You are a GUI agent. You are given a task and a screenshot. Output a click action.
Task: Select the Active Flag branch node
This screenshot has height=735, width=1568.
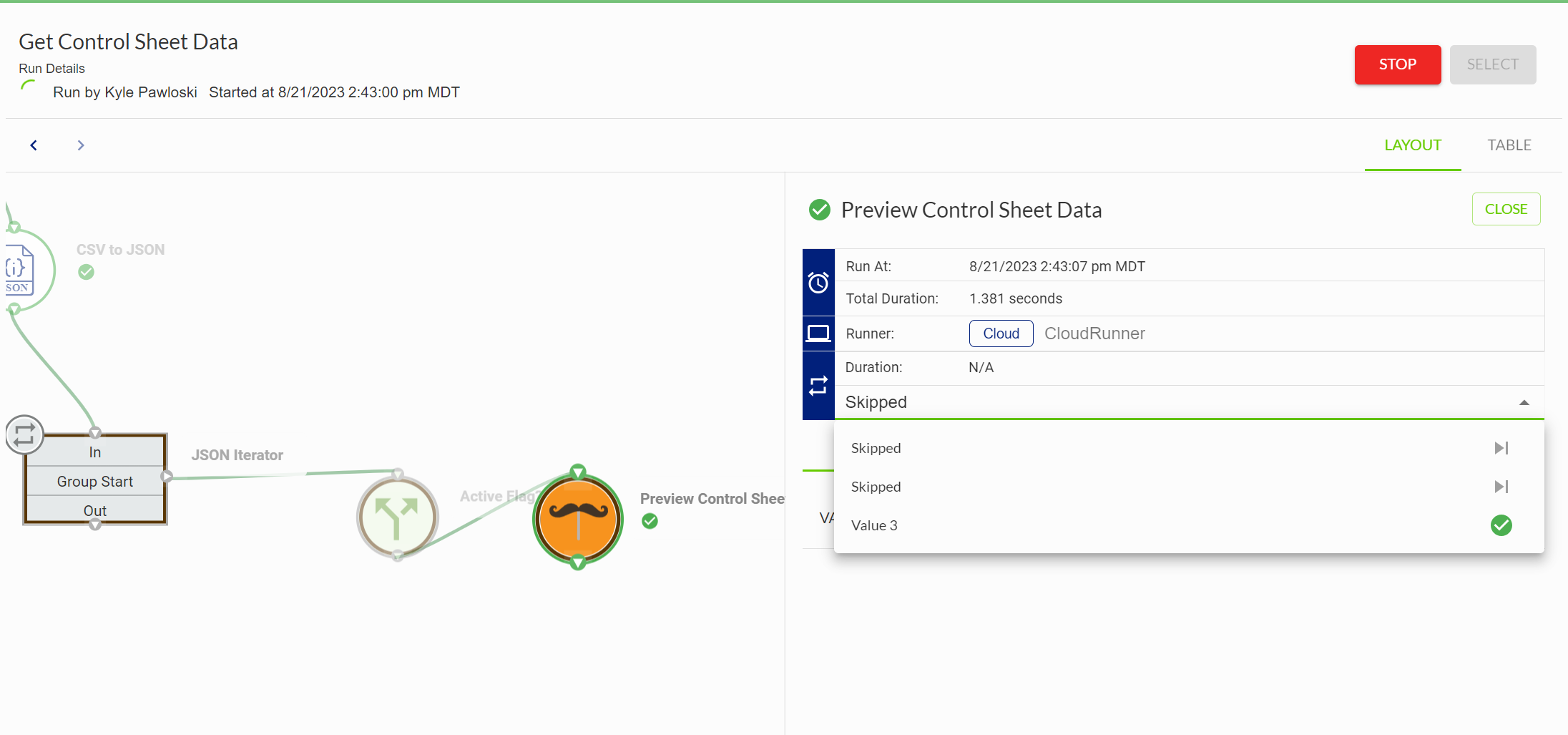coord(398,516)
